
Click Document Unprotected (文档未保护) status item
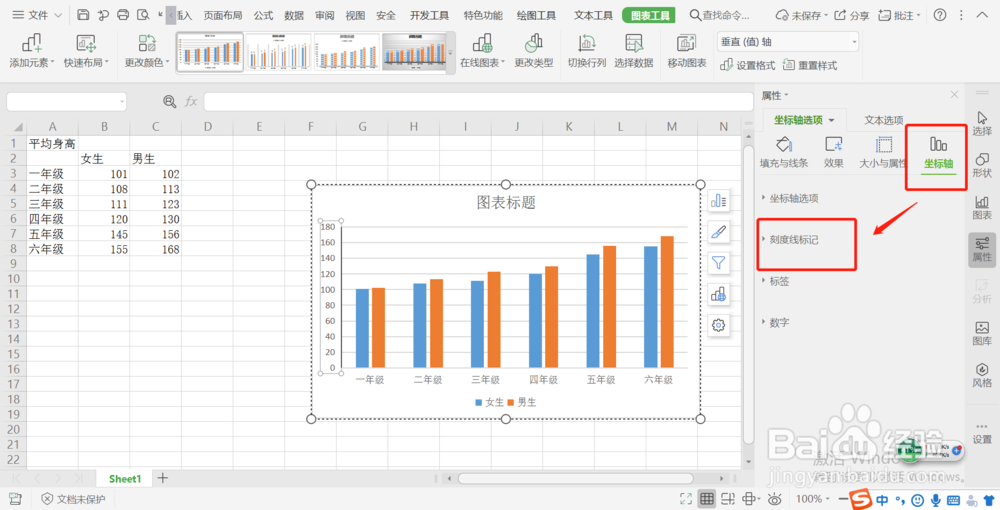pos(73,499)
